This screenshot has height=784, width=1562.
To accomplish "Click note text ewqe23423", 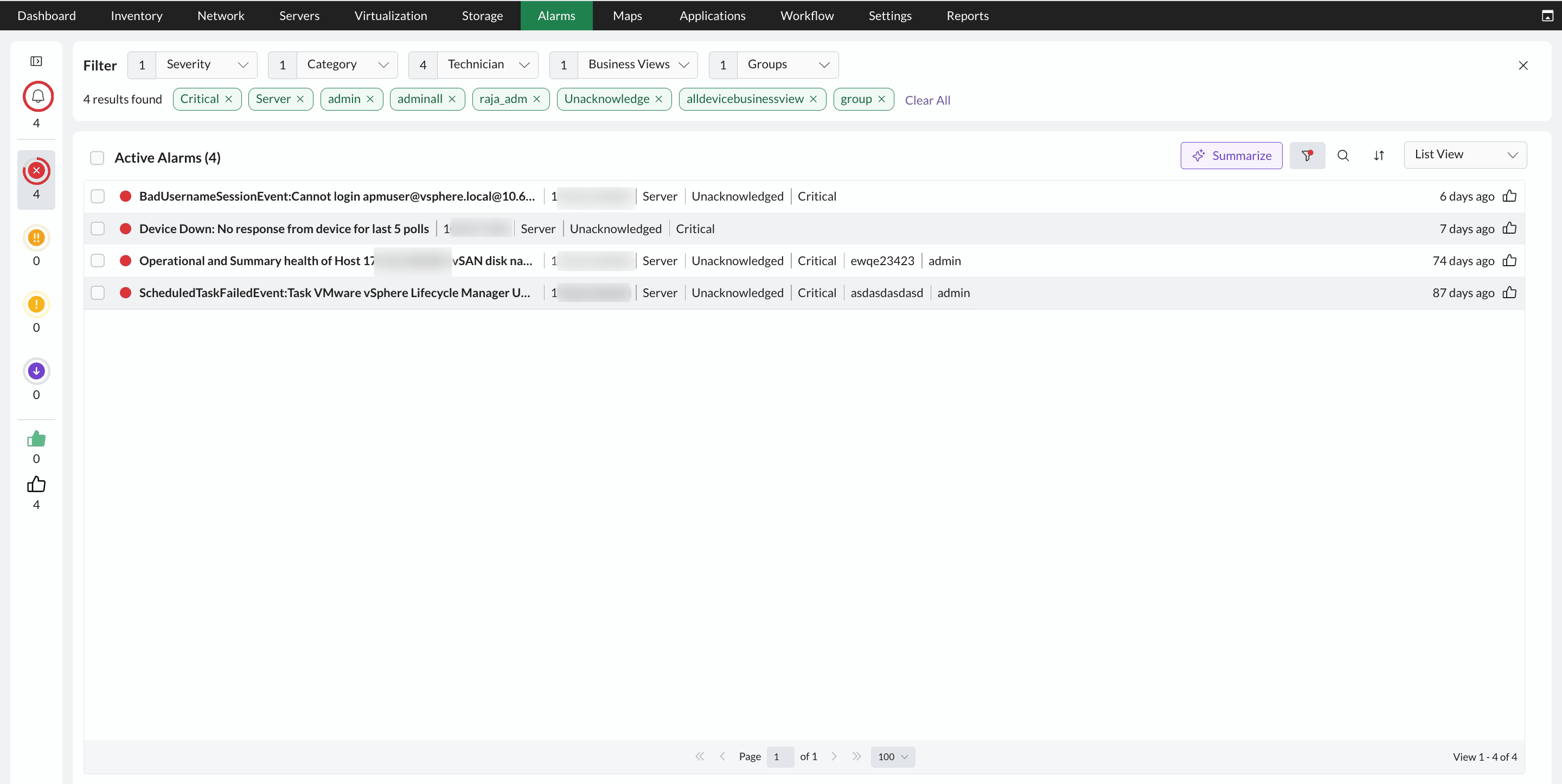I will point(882,261).
